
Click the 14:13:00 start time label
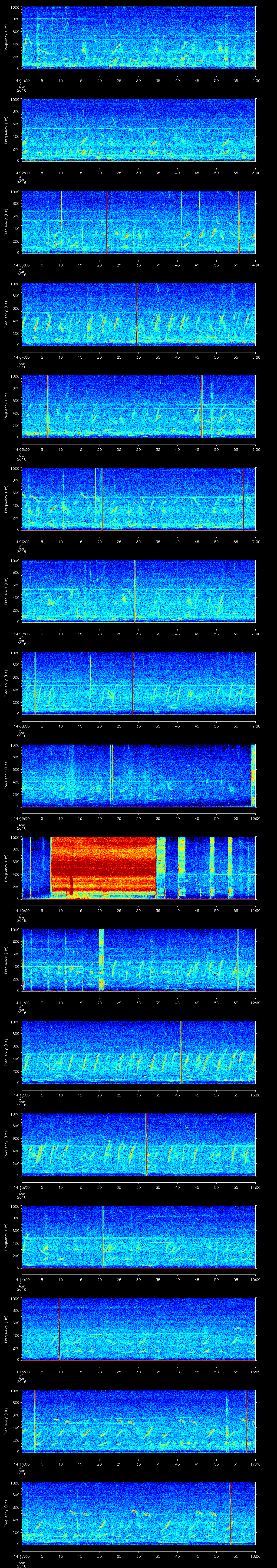[21, 1188]
